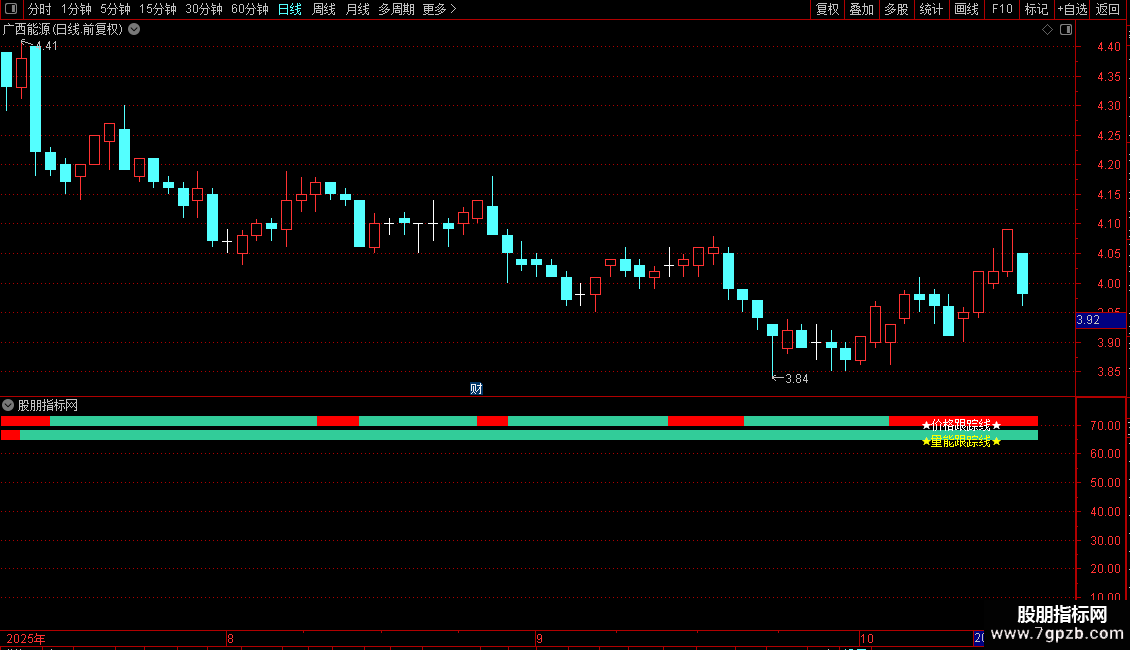Click the 叠加 overlay button
1130x650 pixels.
[x=861, y=9]
